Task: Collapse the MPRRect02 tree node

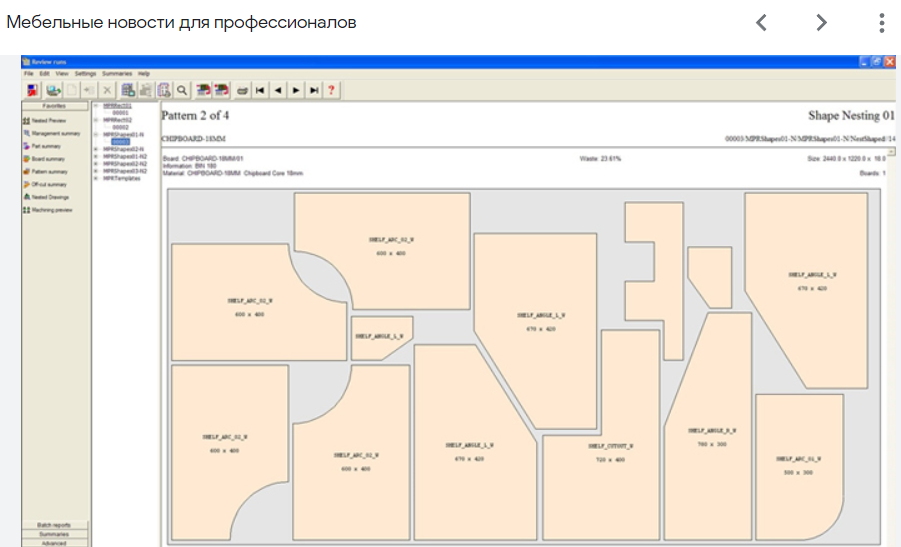Action: click(x=96, y=120)
